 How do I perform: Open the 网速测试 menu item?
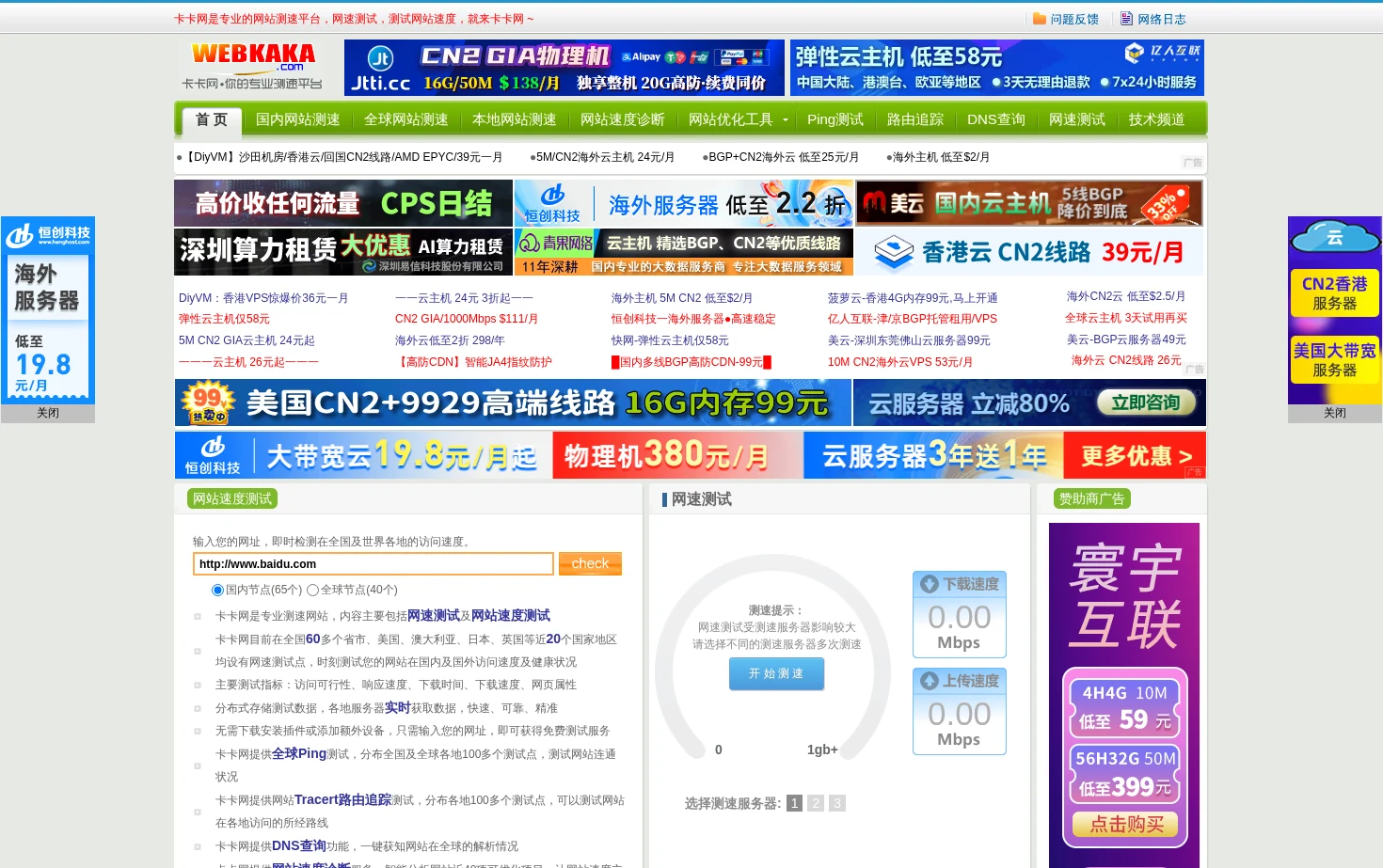pos(1076,119)
